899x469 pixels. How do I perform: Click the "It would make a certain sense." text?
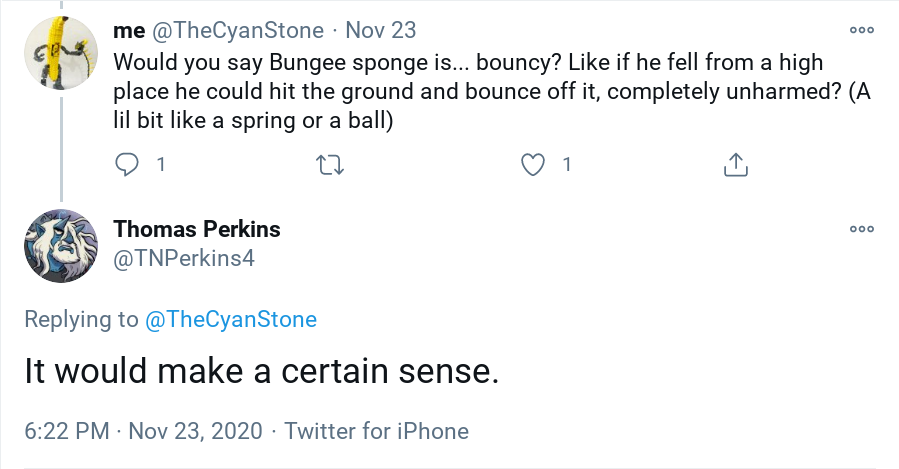(x=261, y=373)
